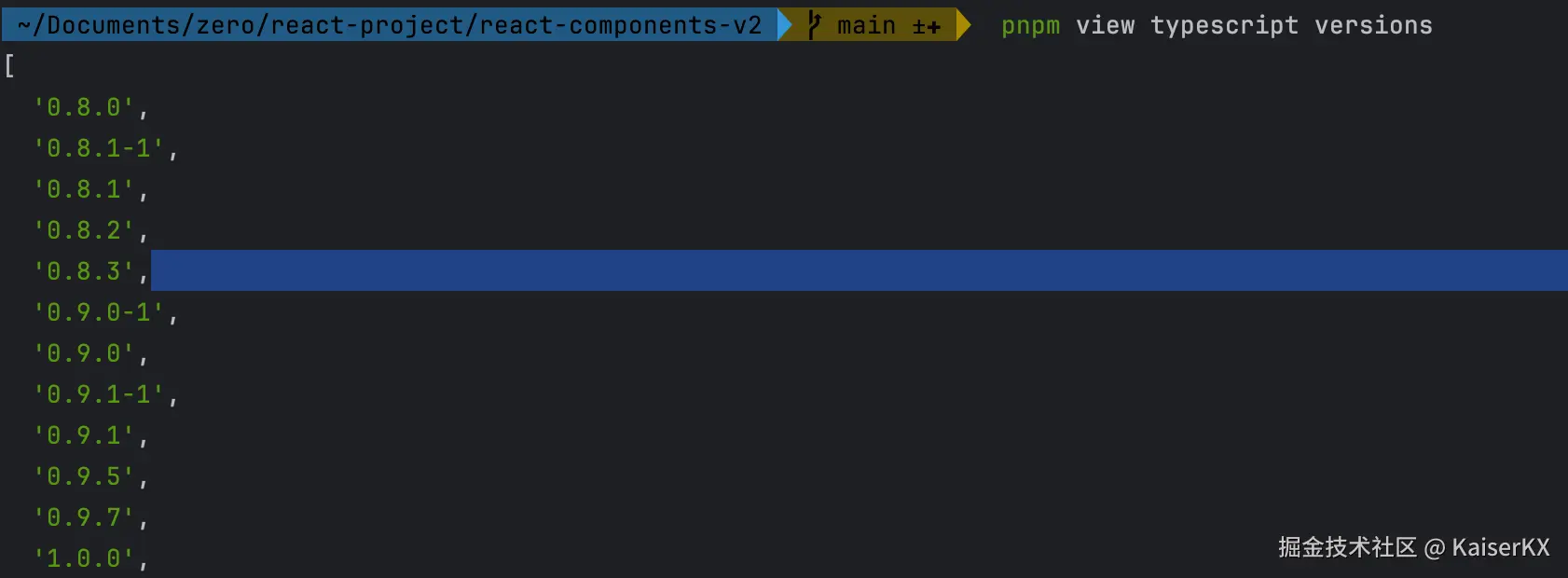
Task: Click version string '0.8.2'
Action: coord(84,230)
